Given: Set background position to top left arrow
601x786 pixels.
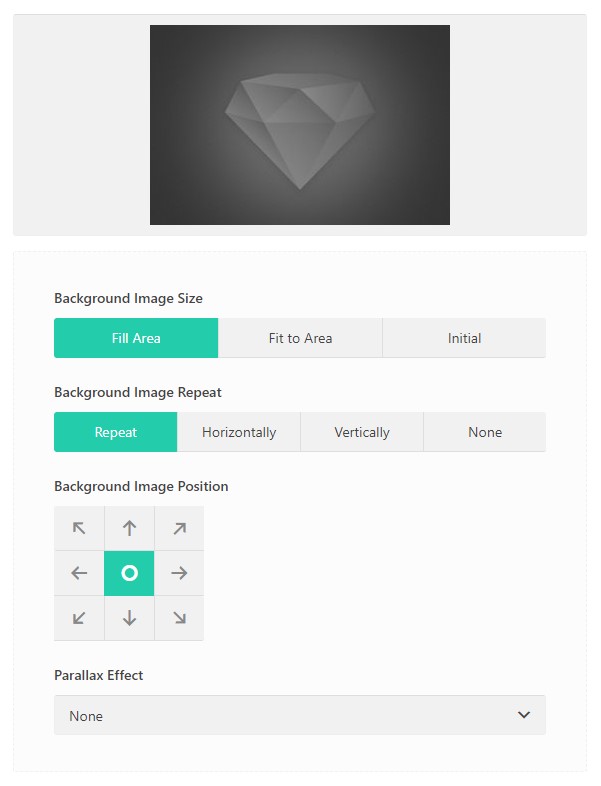Looking at the screenshot, I should point(79,528).
